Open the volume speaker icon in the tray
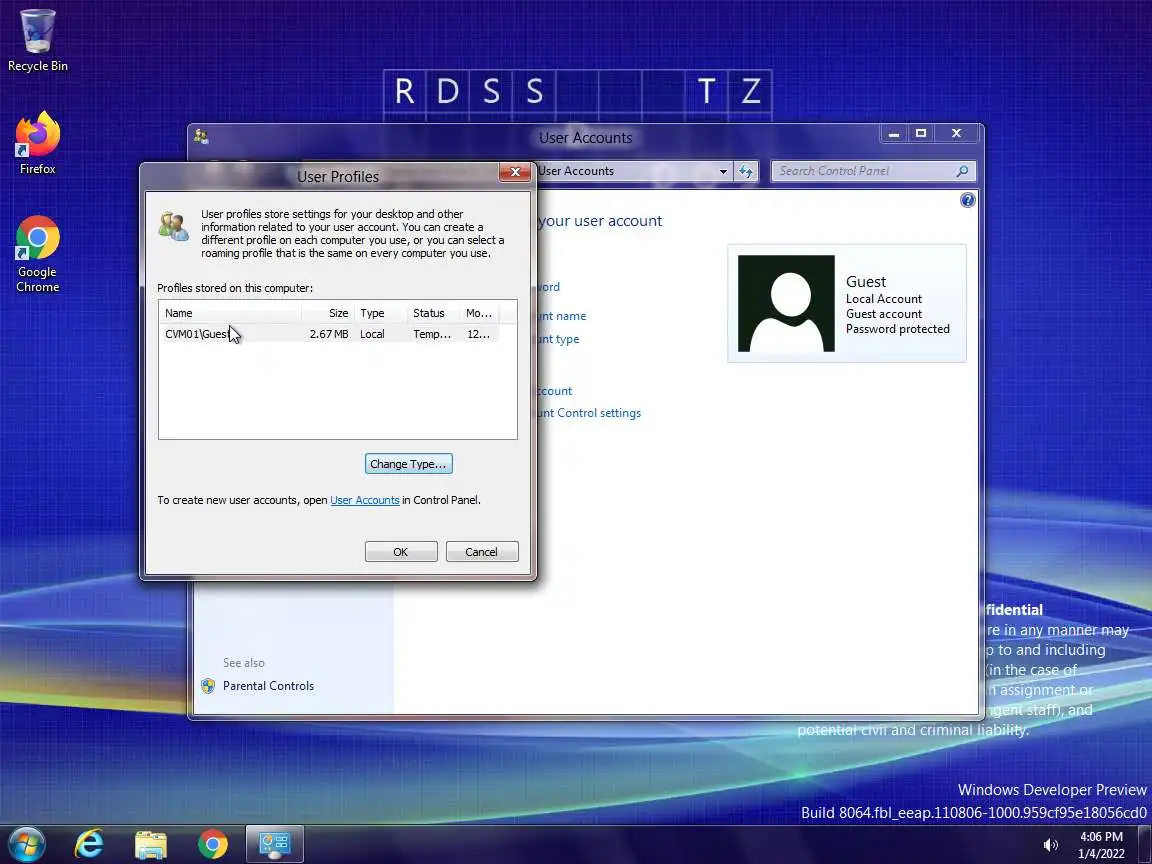The width and height of the screenshot is (1152, 864). 1051,845
